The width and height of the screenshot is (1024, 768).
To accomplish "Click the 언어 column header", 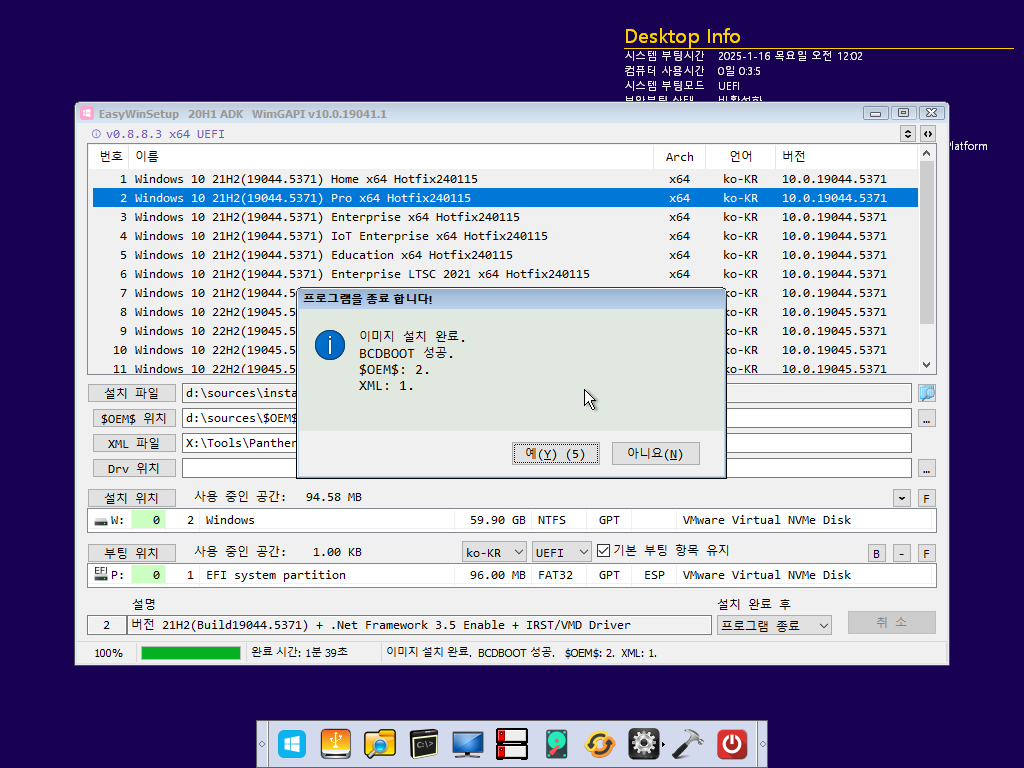I will pyautogui.click(x=741, y=157).
